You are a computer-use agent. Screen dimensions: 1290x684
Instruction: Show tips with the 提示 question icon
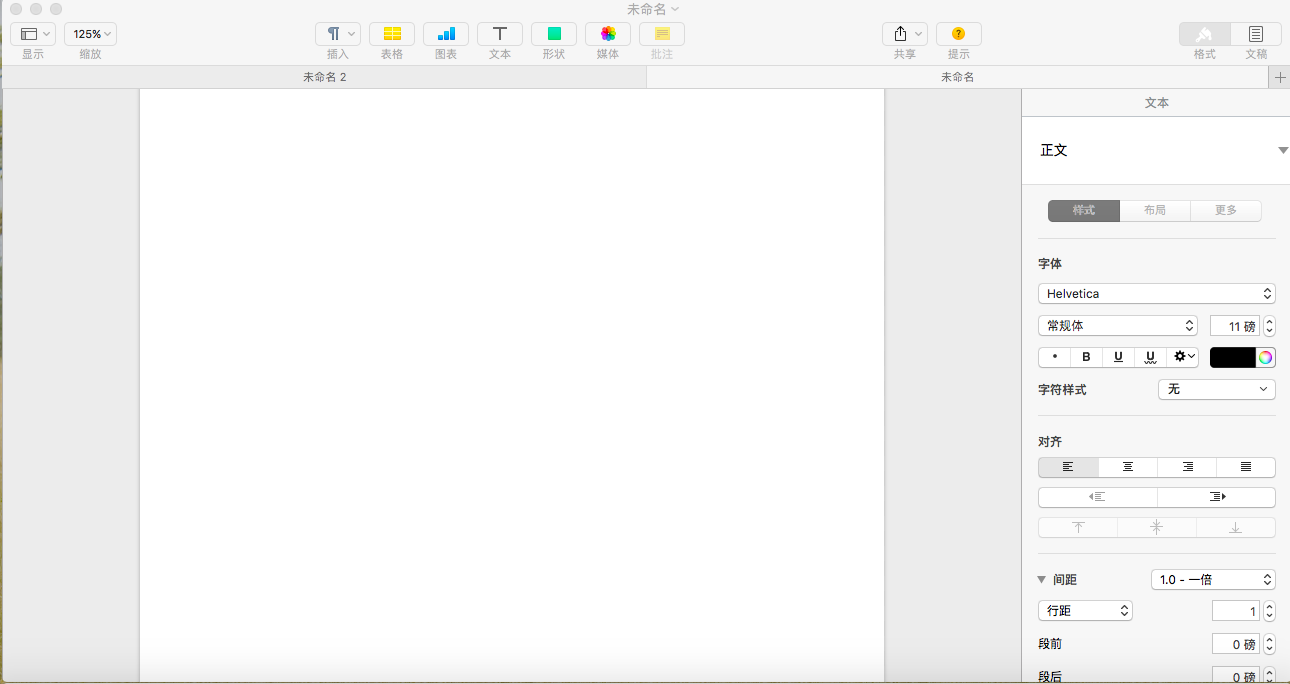(x=959, y=34)
